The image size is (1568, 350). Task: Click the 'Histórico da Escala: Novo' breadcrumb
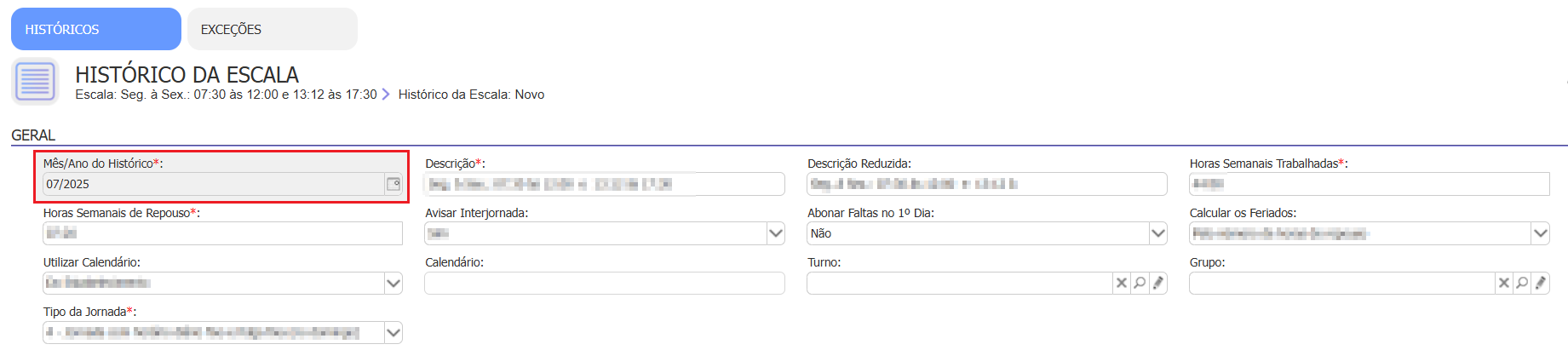(x=471, y=95)
